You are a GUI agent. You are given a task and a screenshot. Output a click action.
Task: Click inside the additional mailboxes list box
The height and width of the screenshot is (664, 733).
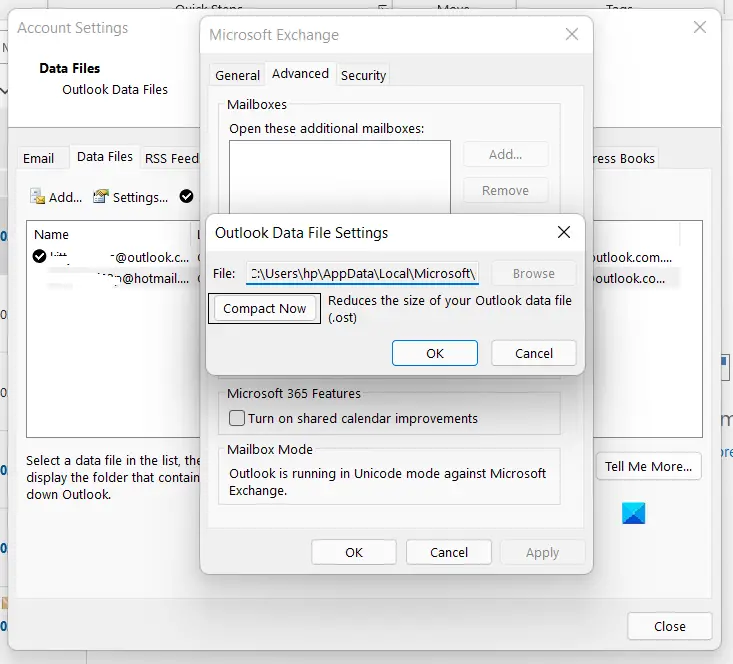[340, 177]
